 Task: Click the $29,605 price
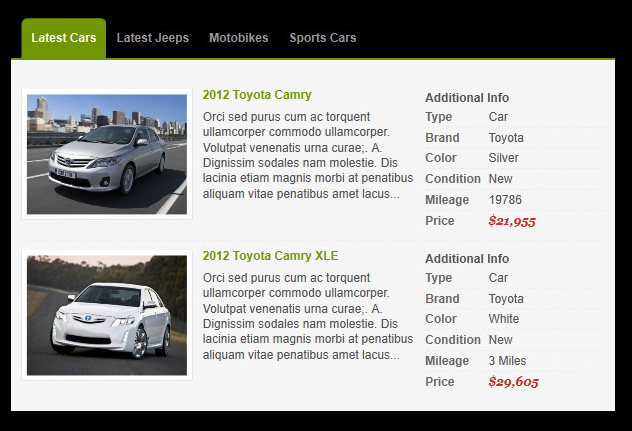point(514,382)
